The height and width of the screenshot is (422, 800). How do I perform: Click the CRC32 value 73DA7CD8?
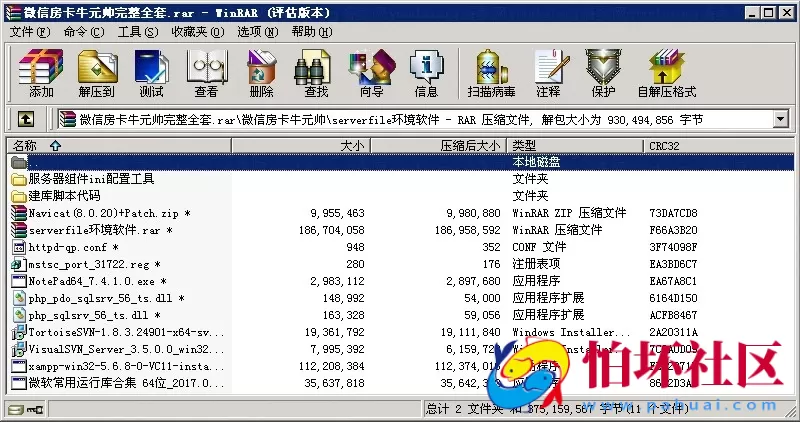tap(673, 213)
